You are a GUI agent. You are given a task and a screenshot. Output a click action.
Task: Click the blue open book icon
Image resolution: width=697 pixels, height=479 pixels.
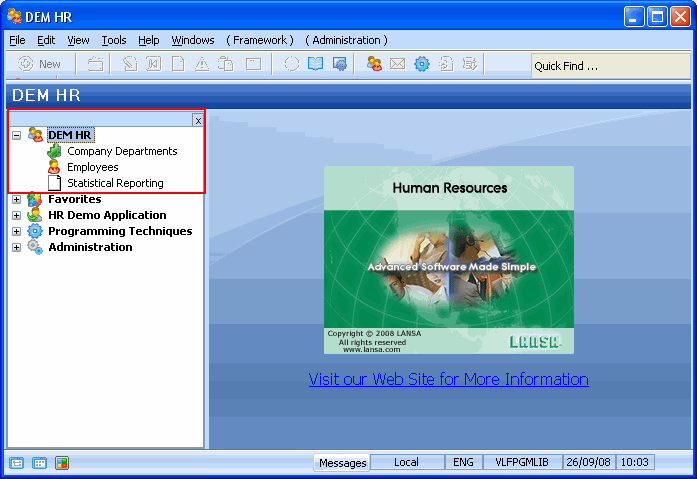pyautogui.click(x=316, y=64)
